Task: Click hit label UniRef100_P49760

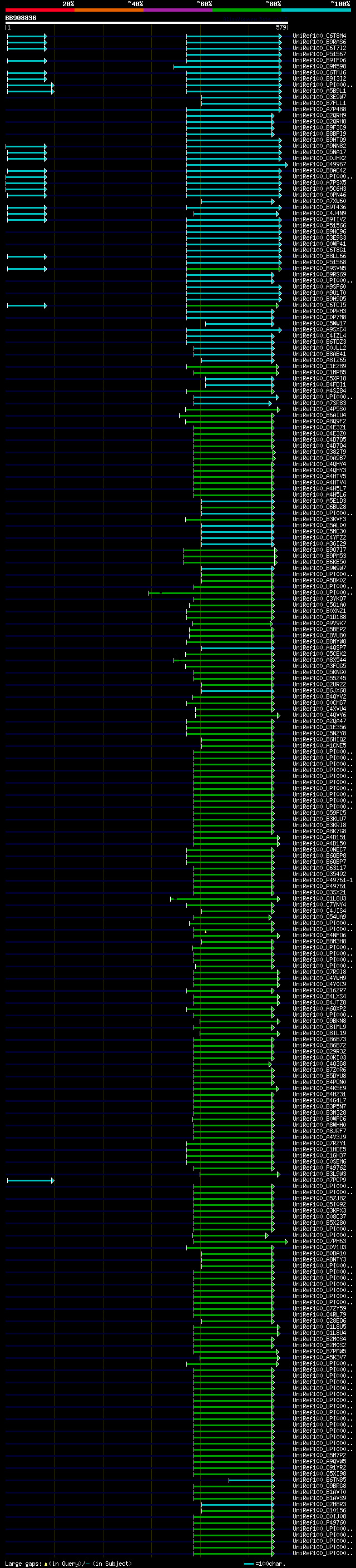Action: click(319, 1522)
